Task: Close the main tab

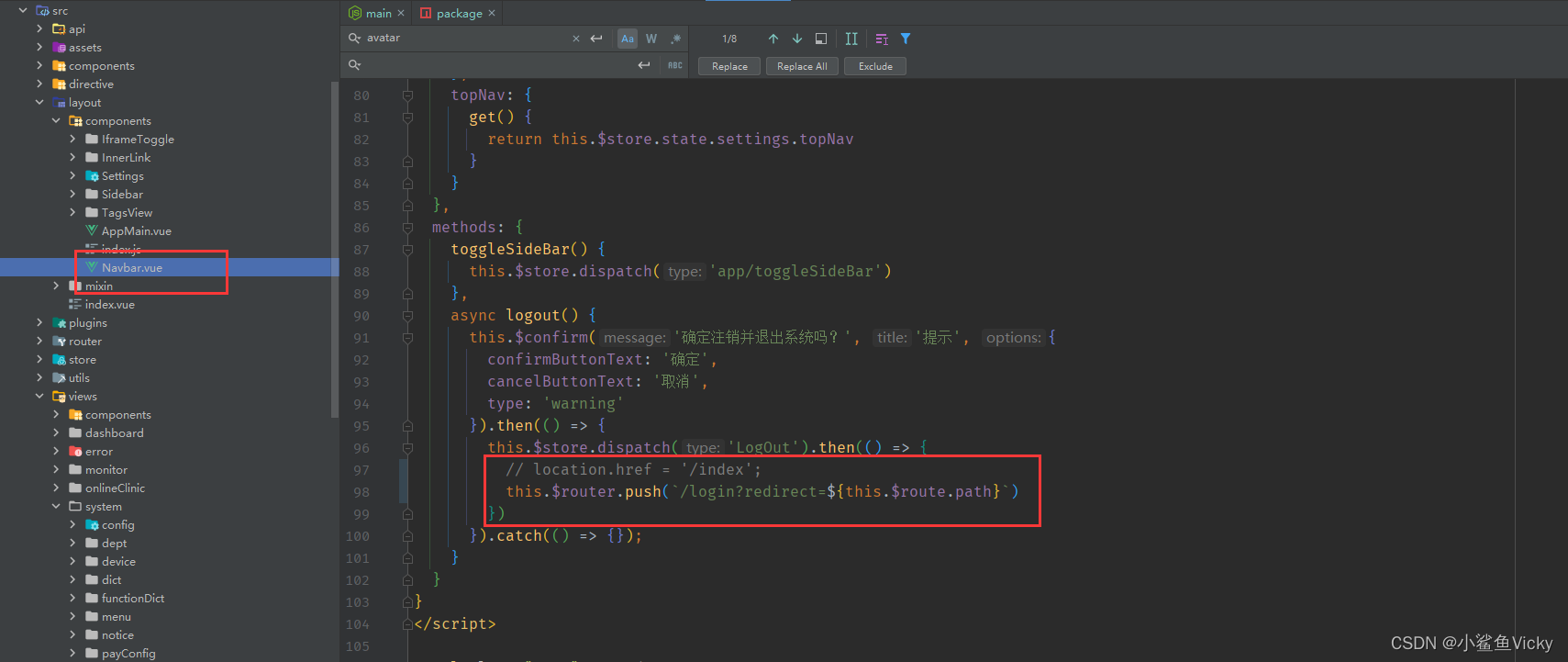Action: coord(401,13)
